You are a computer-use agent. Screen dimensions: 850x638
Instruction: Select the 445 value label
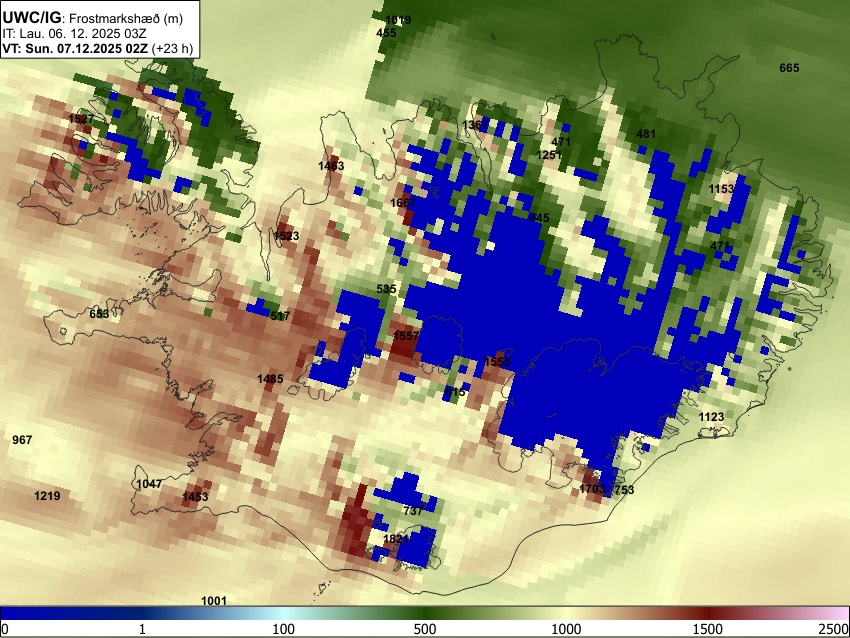click(x=539, y=218)
